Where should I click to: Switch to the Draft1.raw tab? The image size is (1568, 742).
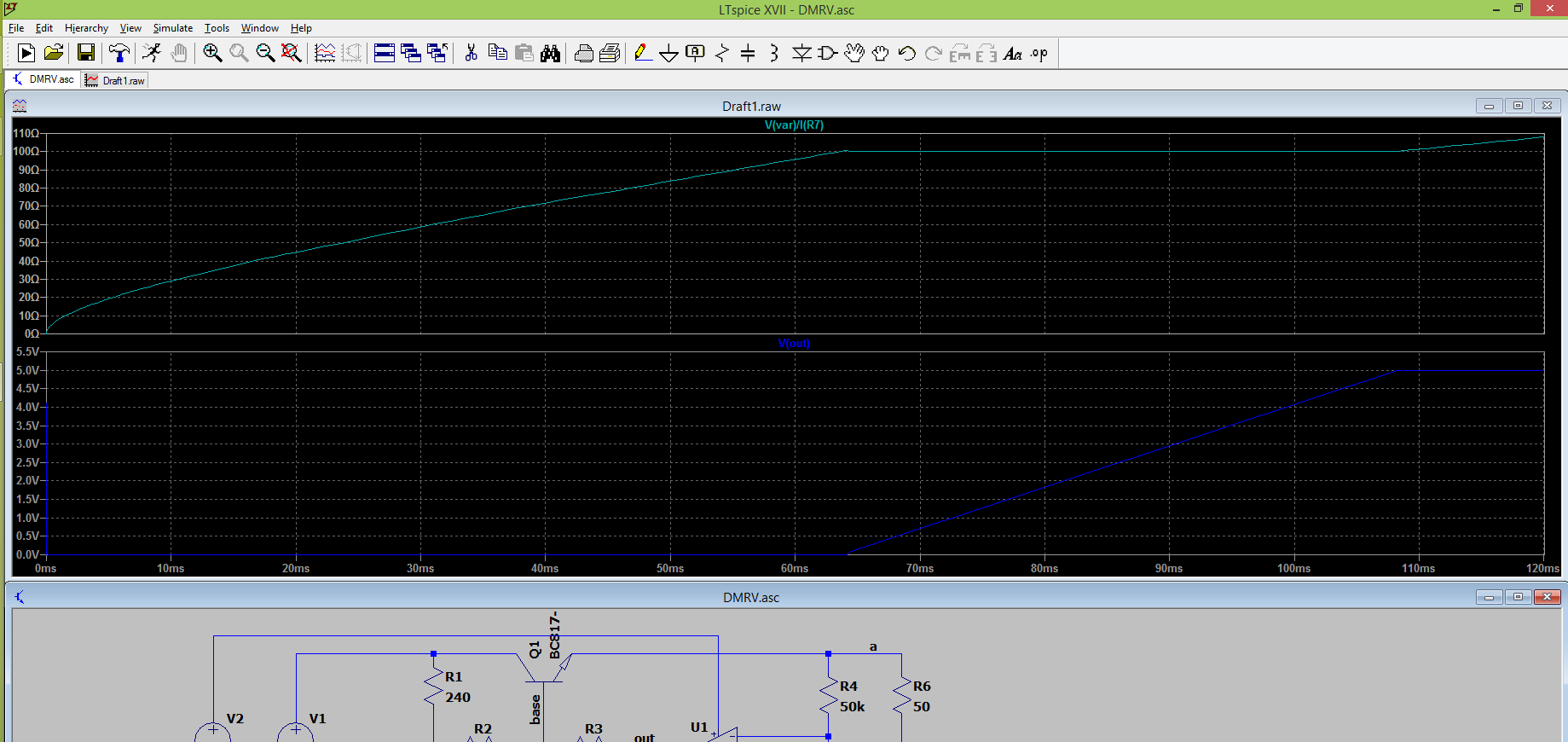[x=115, y=80]
